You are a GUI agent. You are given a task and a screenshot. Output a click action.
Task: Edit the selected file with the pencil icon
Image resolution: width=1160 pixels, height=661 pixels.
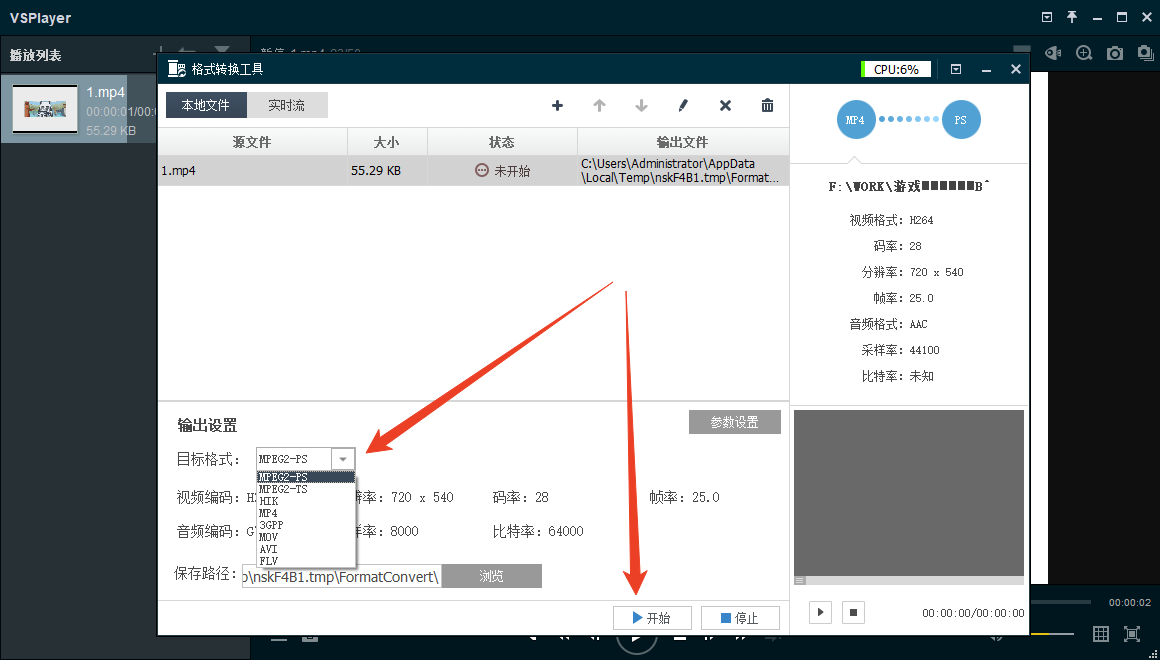(683, 106)
